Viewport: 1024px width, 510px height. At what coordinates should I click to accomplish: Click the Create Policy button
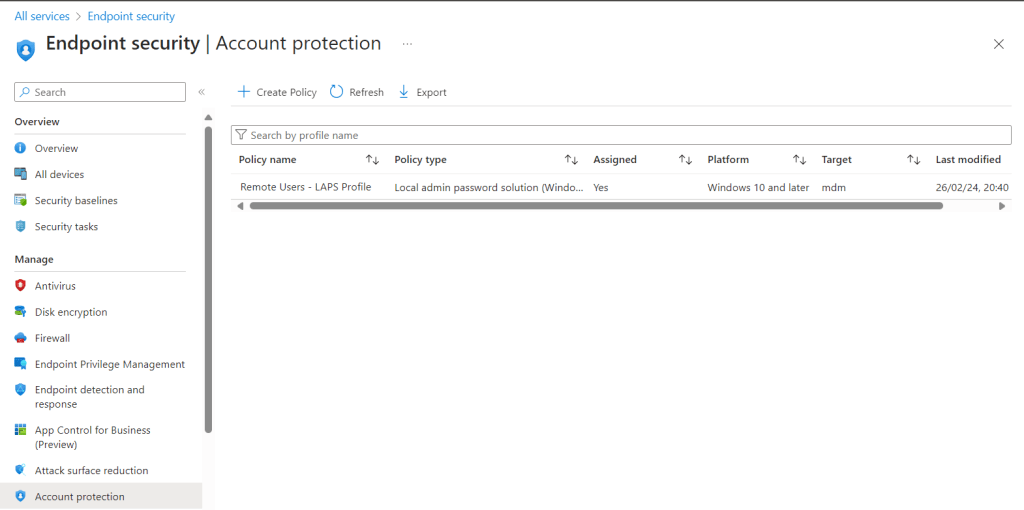pyautogui.click(x=277, y=92)
